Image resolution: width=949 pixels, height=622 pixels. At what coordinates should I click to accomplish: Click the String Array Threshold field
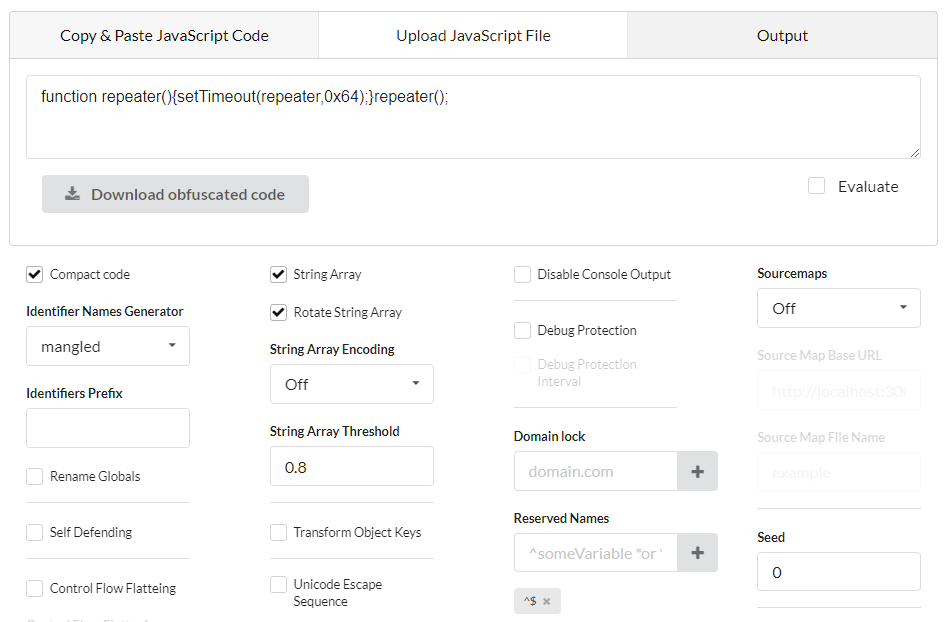(352, 466)
